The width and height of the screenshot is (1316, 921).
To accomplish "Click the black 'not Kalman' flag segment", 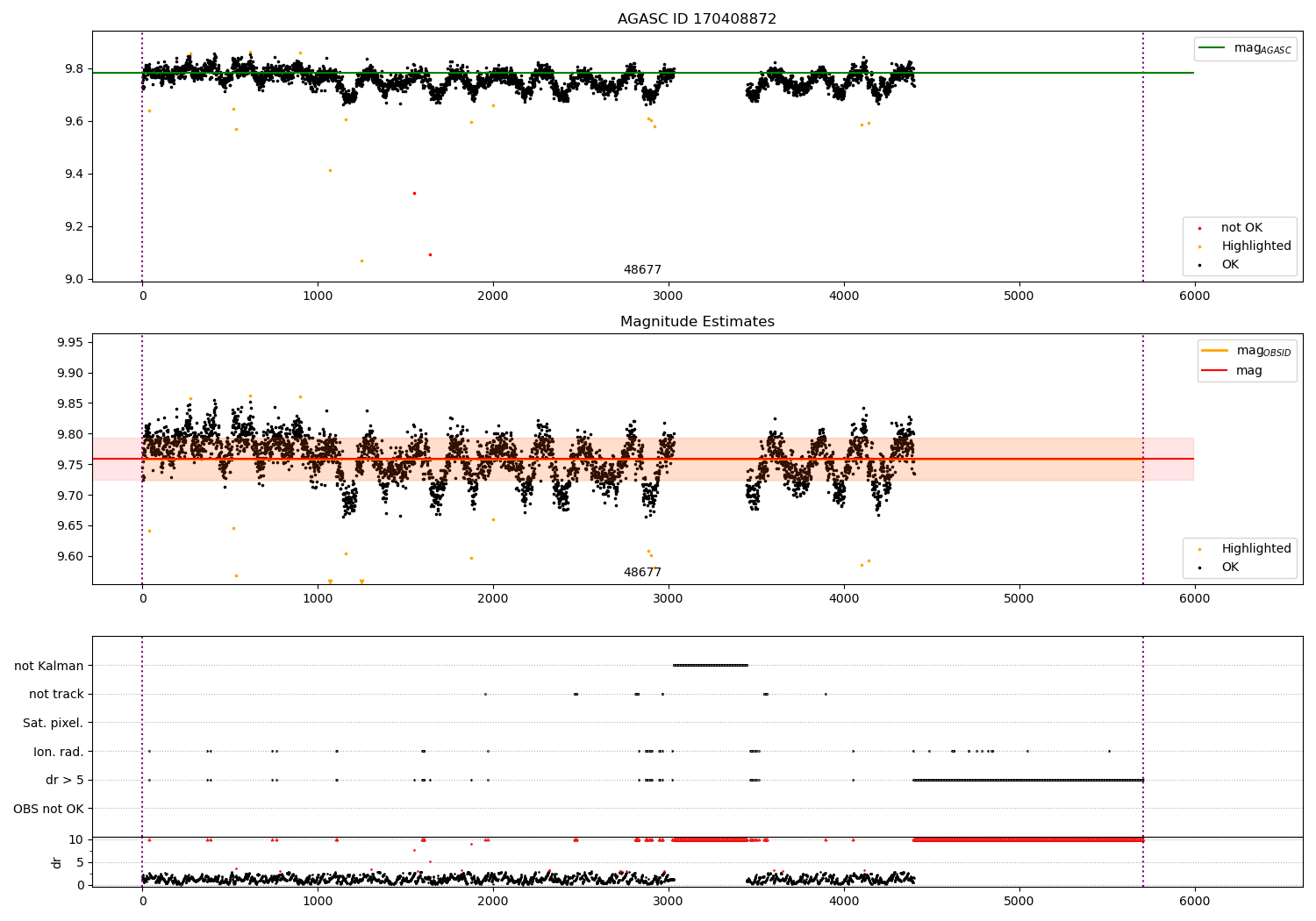I will click(x=710, y=665).
